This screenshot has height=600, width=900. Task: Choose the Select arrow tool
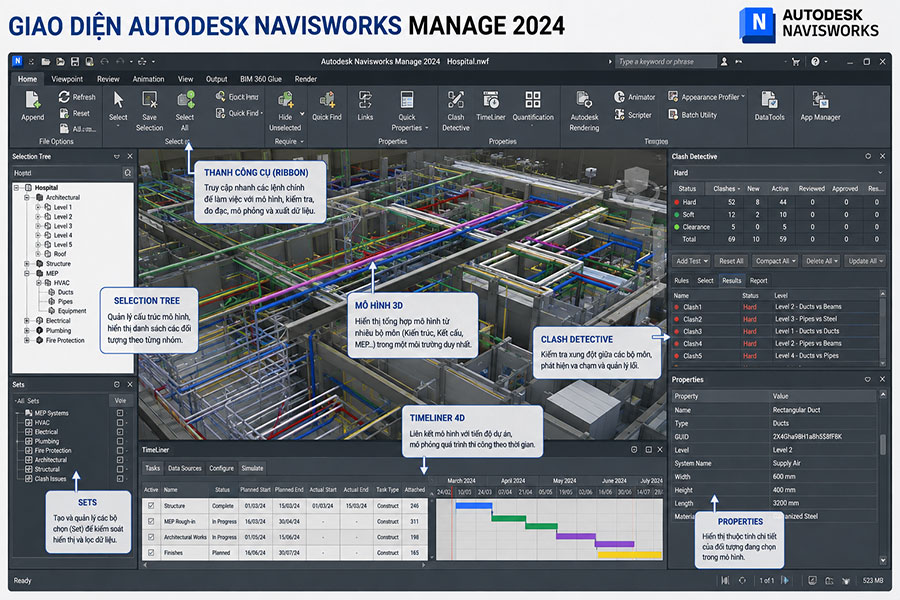118,106
